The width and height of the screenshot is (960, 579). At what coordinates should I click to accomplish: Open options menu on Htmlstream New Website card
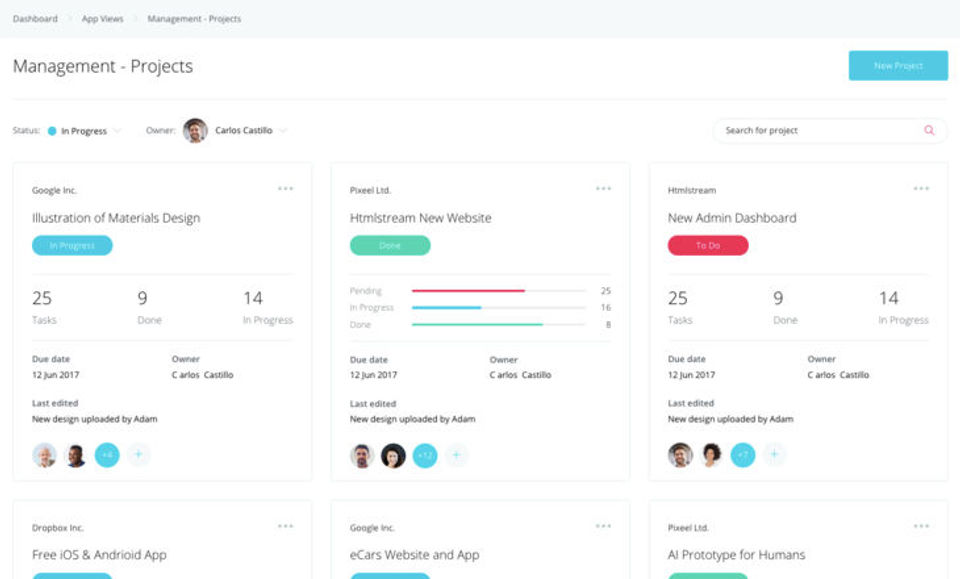(603, 189)
